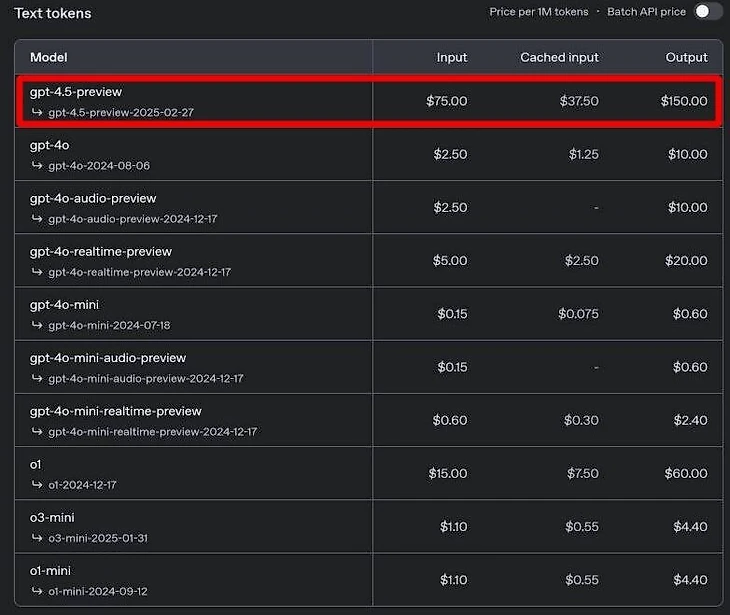Viewport: 730px width, 615px height.
Task: Select the Model column header
Action: point(49,57)
